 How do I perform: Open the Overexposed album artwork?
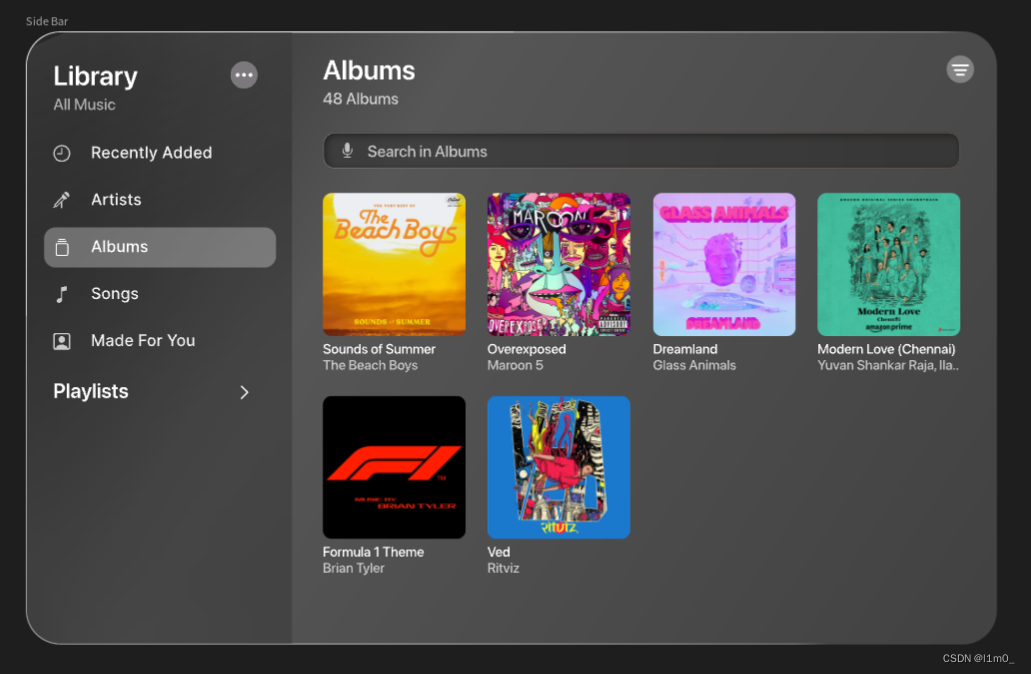pyautogui.click(x=558, y=264)
